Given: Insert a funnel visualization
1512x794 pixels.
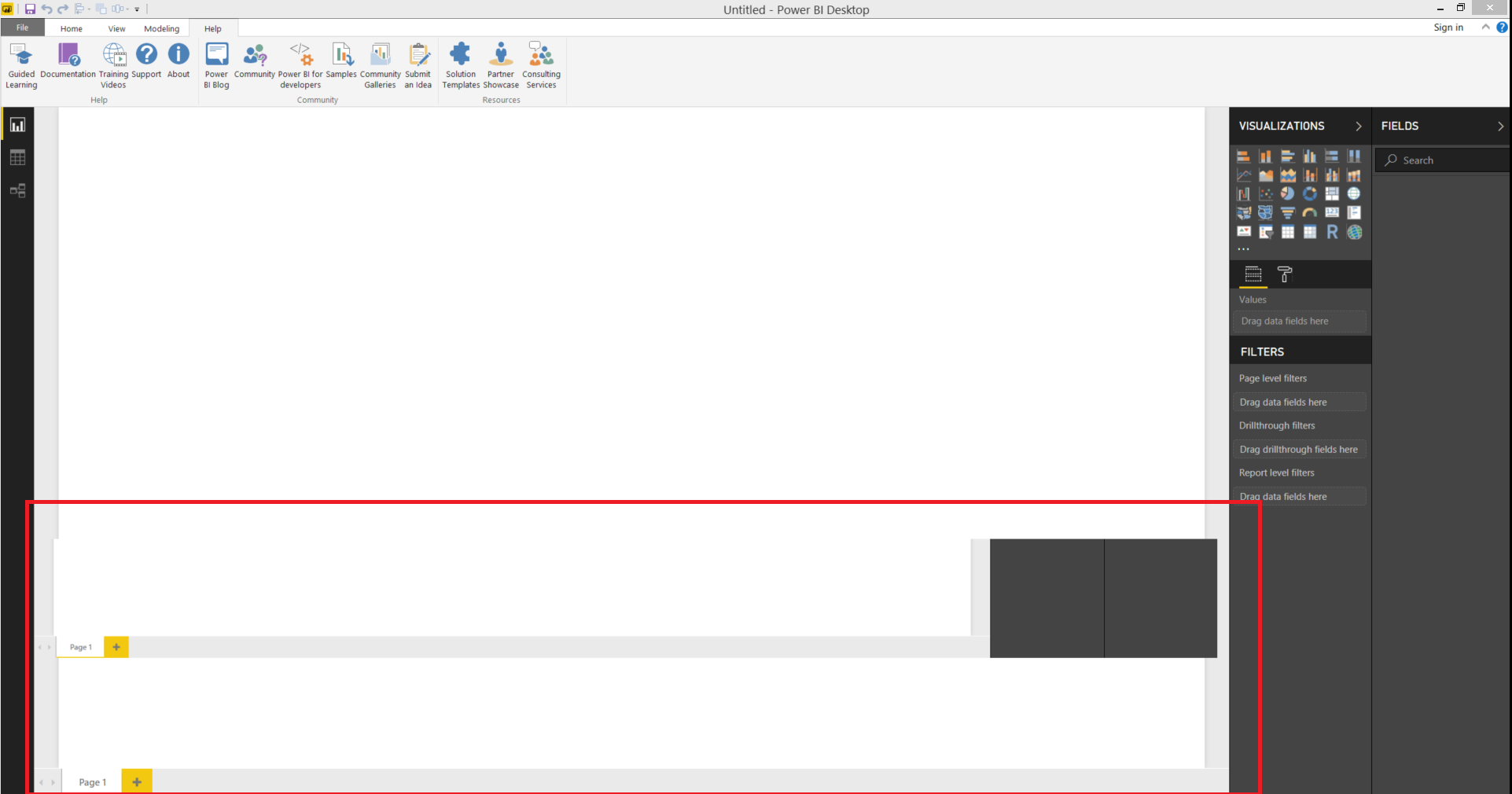Looking at the screenshot, I should click(1288, 213).
